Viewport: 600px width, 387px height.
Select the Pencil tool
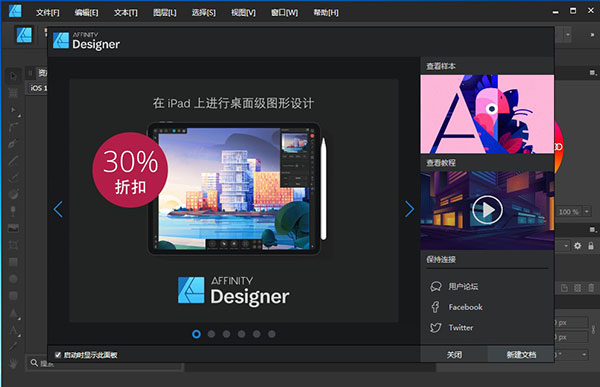13,160
